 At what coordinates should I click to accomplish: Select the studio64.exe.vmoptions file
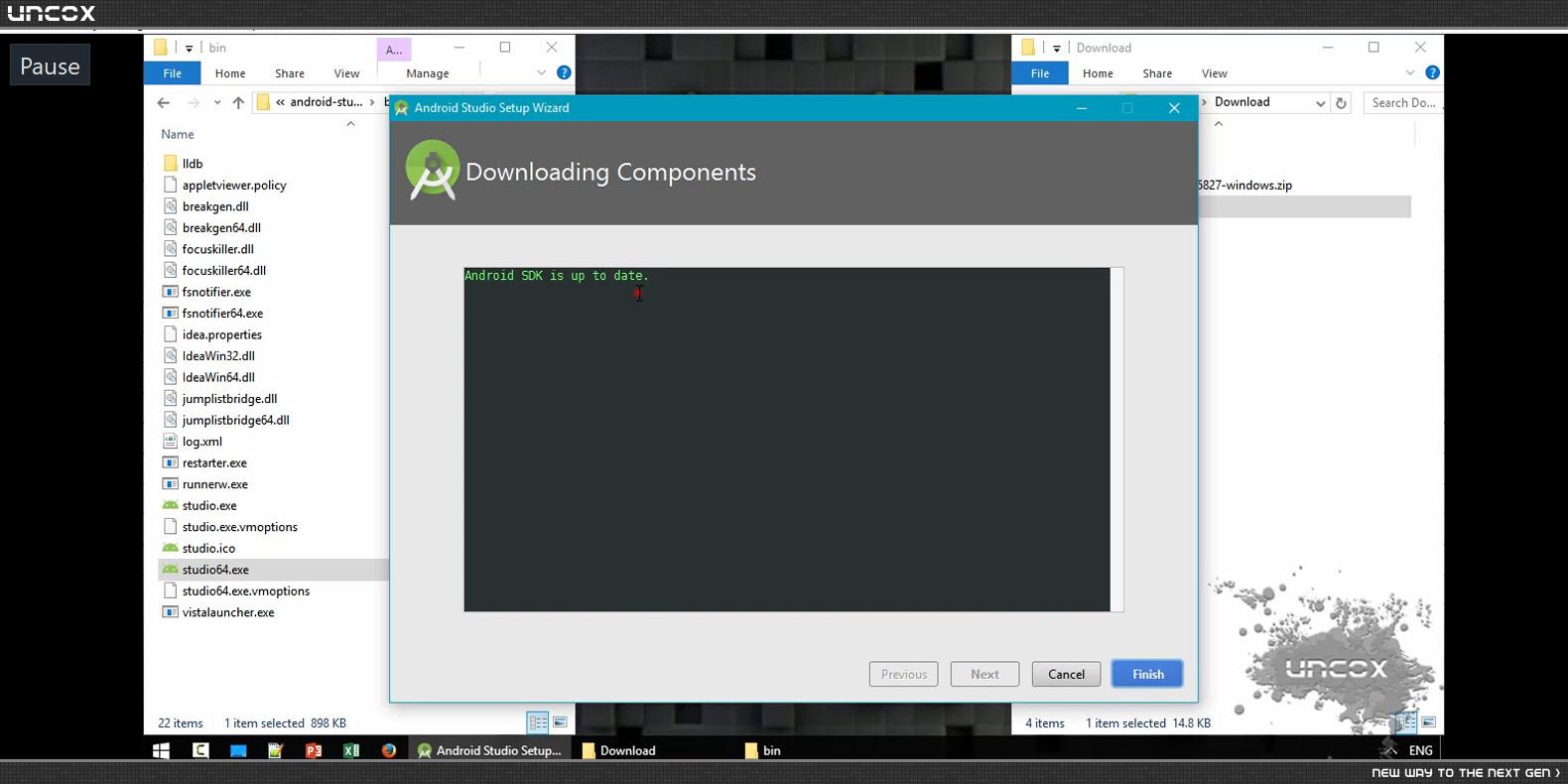point(246,590)
